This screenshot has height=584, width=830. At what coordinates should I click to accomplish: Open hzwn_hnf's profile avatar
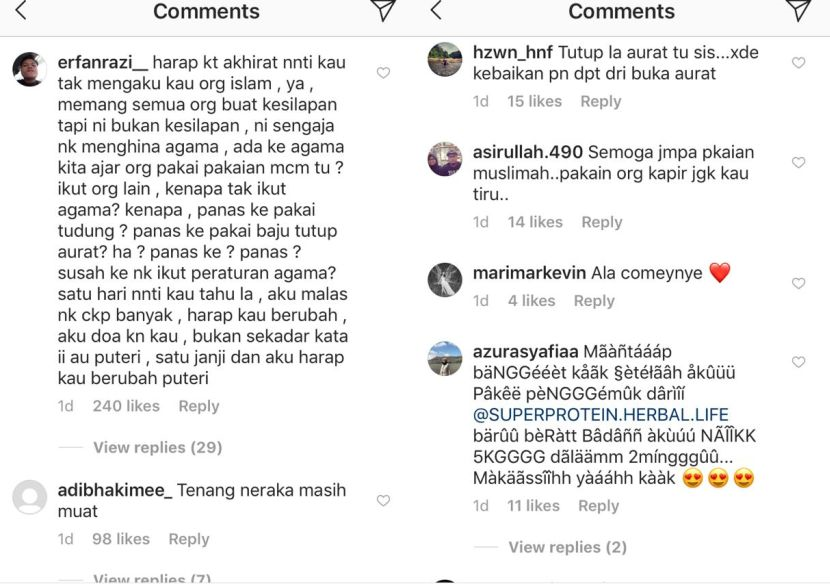point(445,59)
